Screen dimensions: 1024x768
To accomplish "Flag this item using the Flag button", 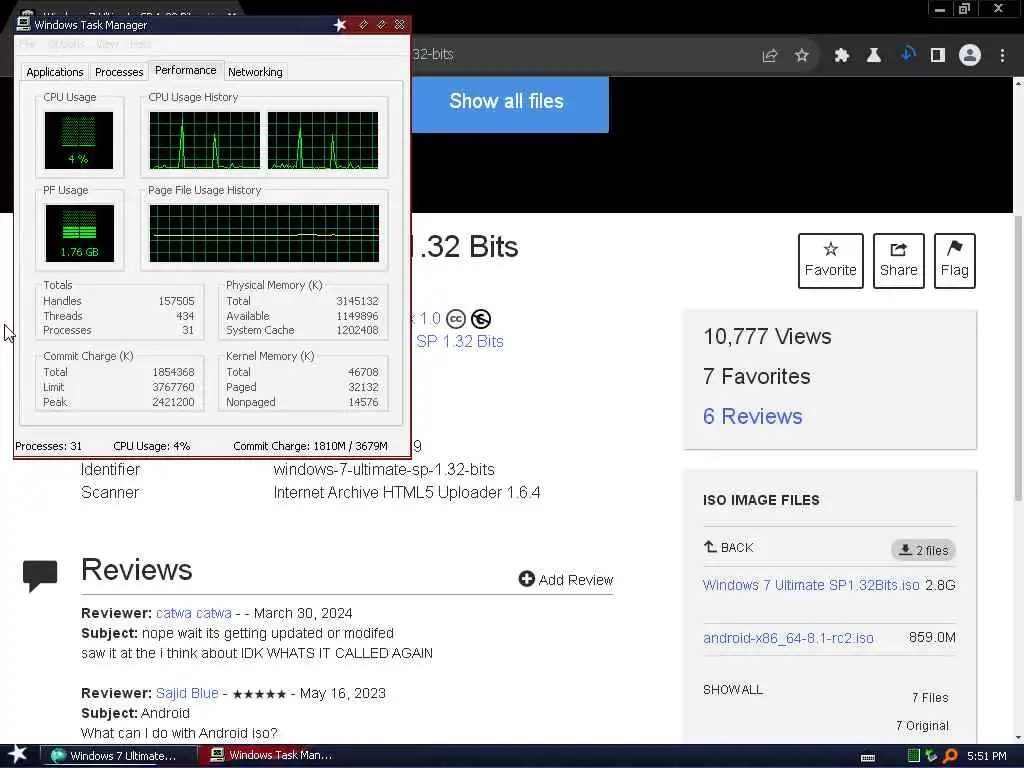I will (x=954, y=261).
